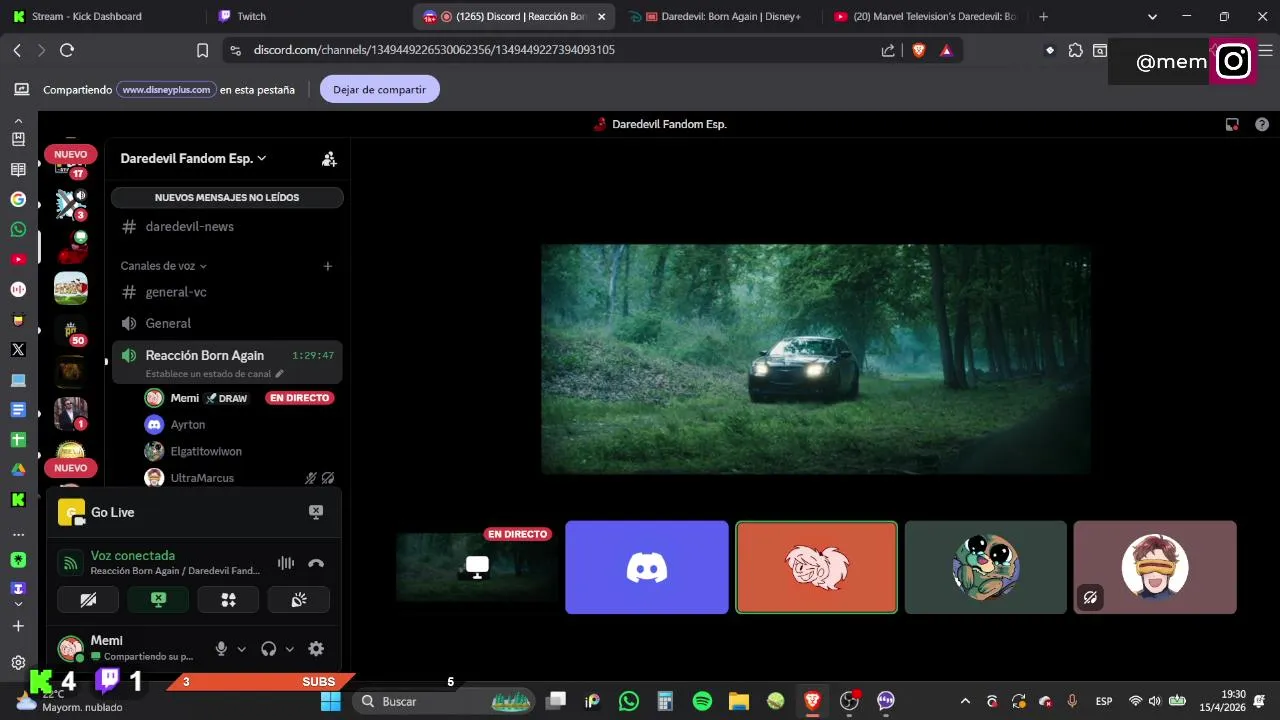
Task: Show hidden system tray icons chevron
Action: 965,701
